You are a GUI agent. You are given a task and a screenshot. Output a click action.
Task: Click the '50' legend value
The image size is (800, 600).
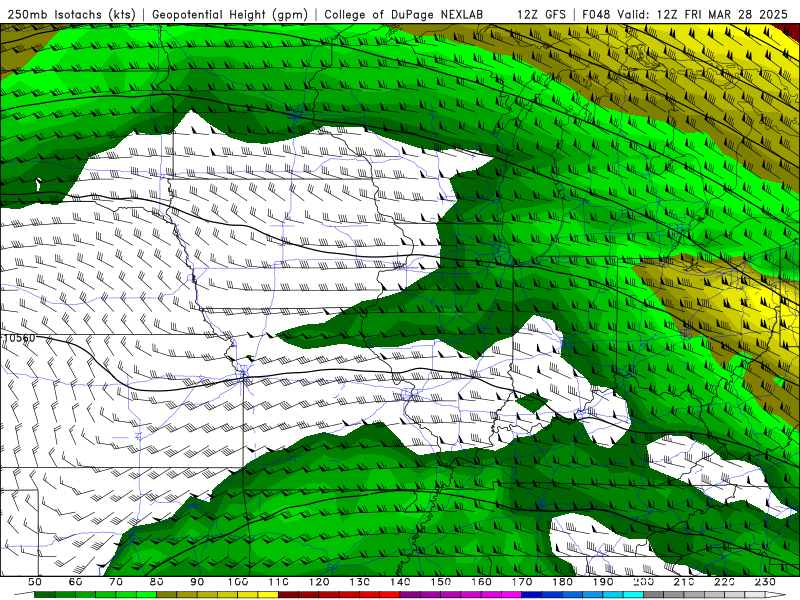point(35,582)
